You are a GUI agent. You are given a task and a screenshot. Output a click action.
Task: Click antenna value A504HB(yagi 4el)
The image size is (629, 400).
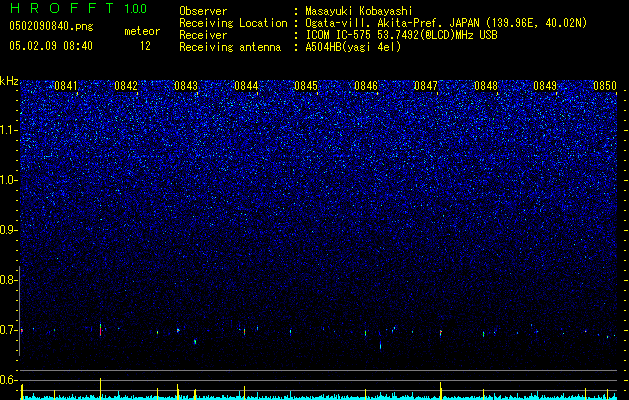click(353, 47)
